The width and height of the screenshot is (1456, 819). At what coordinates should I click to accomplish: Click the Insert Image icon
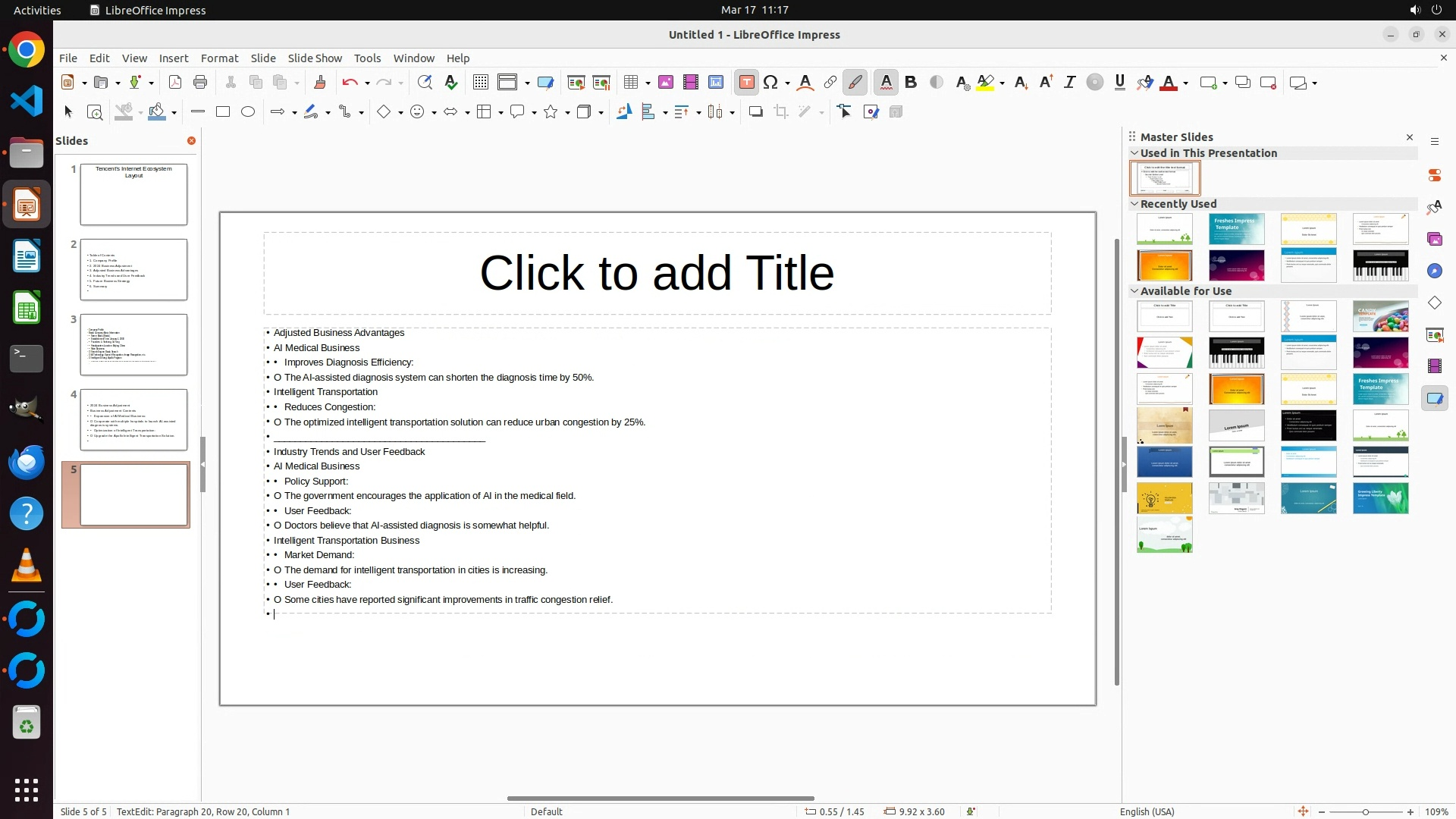pos(665,83)
